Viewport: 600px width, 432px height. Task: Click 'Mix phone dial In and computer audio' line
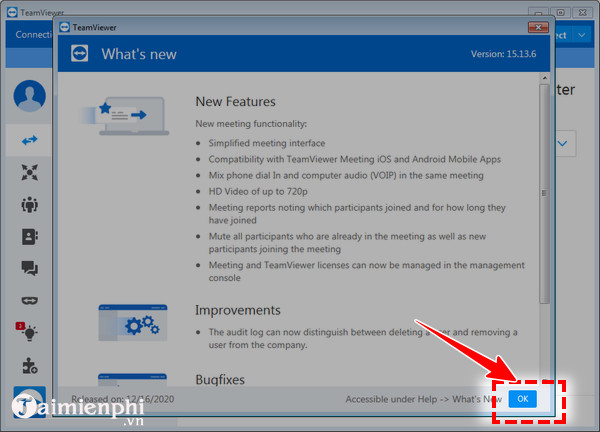[x=346, y=175]
